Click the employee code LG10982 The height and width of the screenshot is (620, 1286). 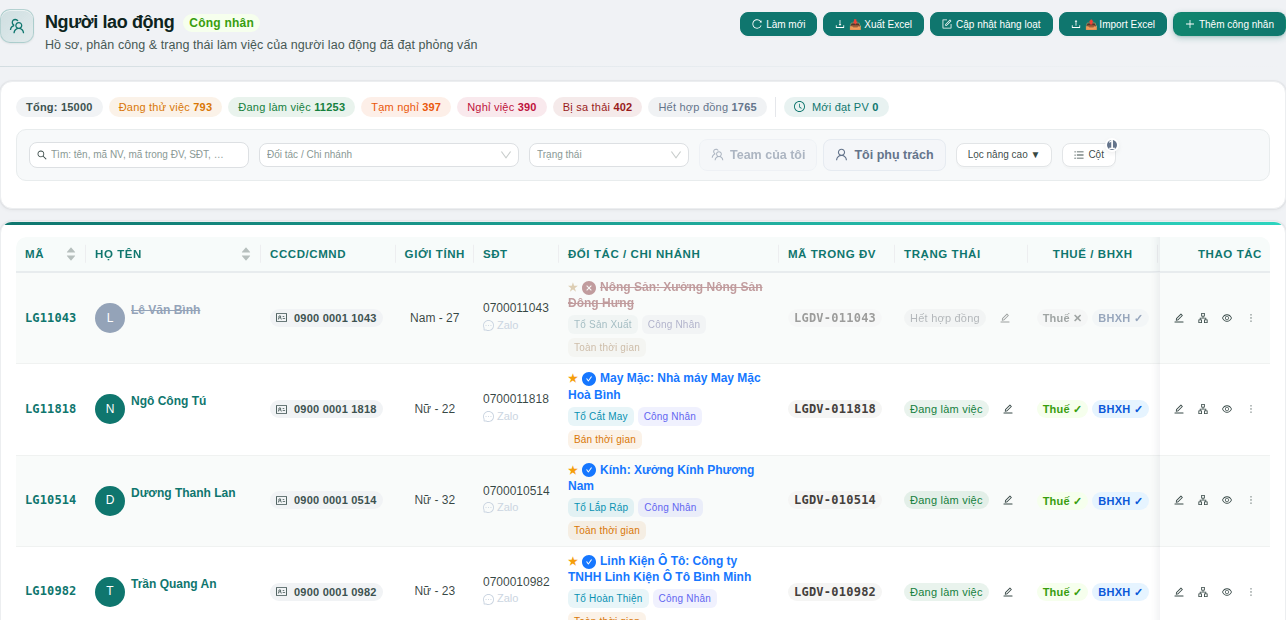(51, 591)
